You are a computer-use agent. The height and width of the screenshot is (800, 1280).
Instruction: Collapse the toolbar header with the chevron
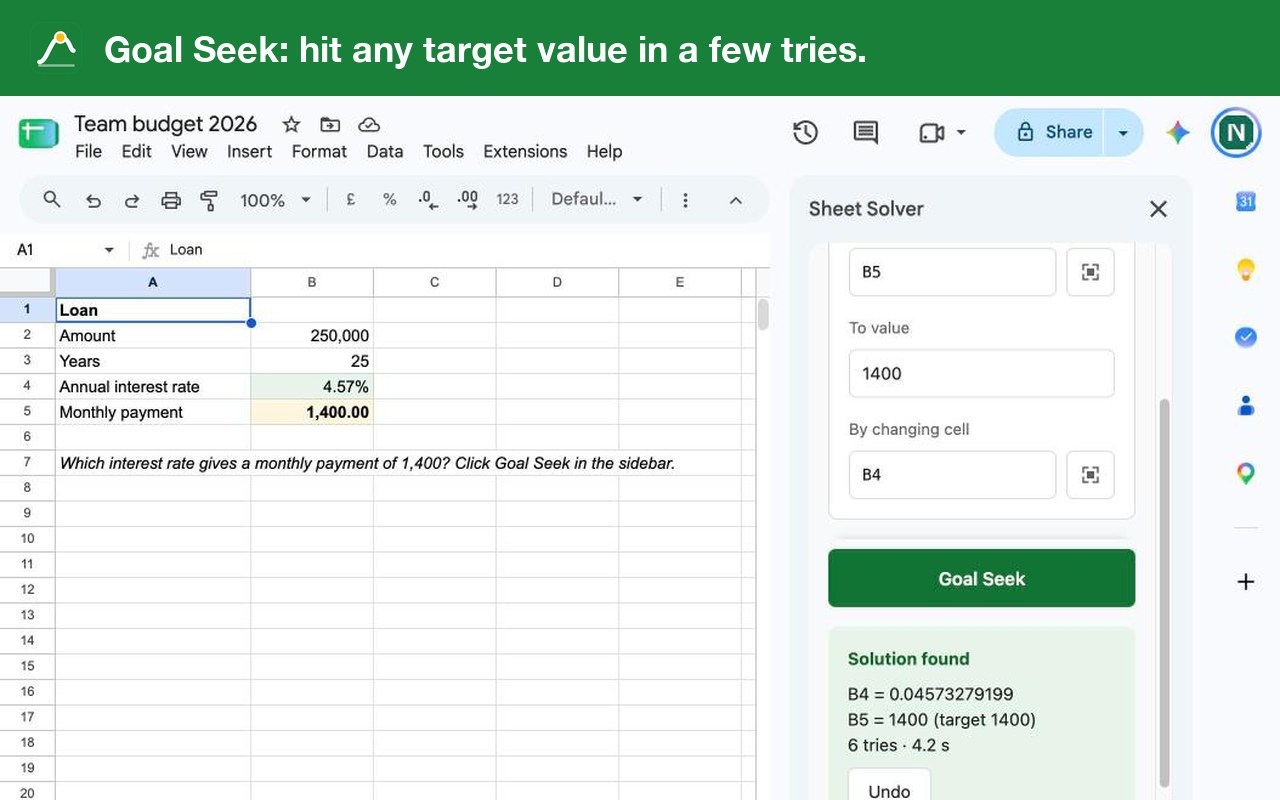click(735, 200)
